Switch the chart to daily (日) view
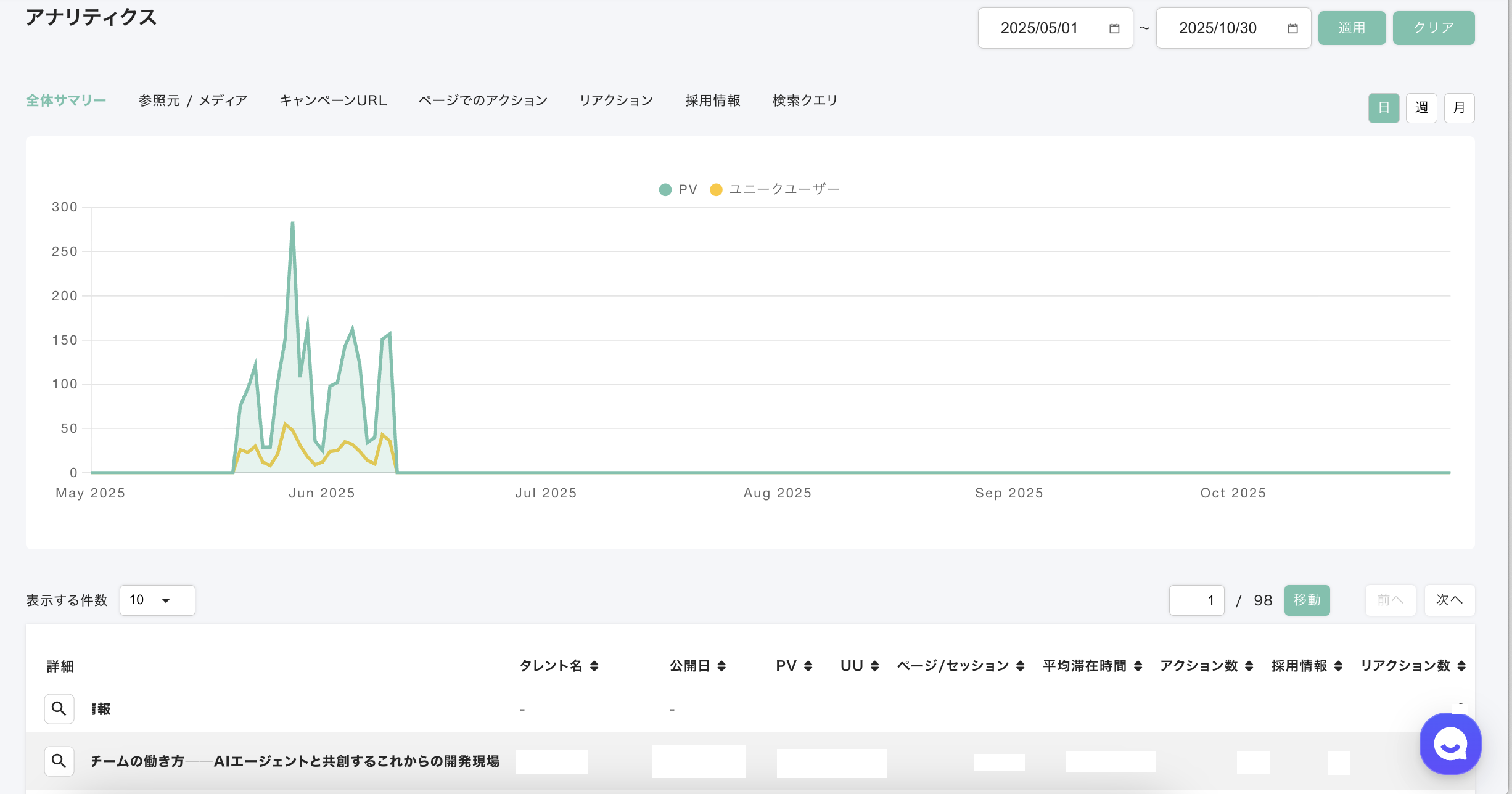 click(x=1384, y=108)
